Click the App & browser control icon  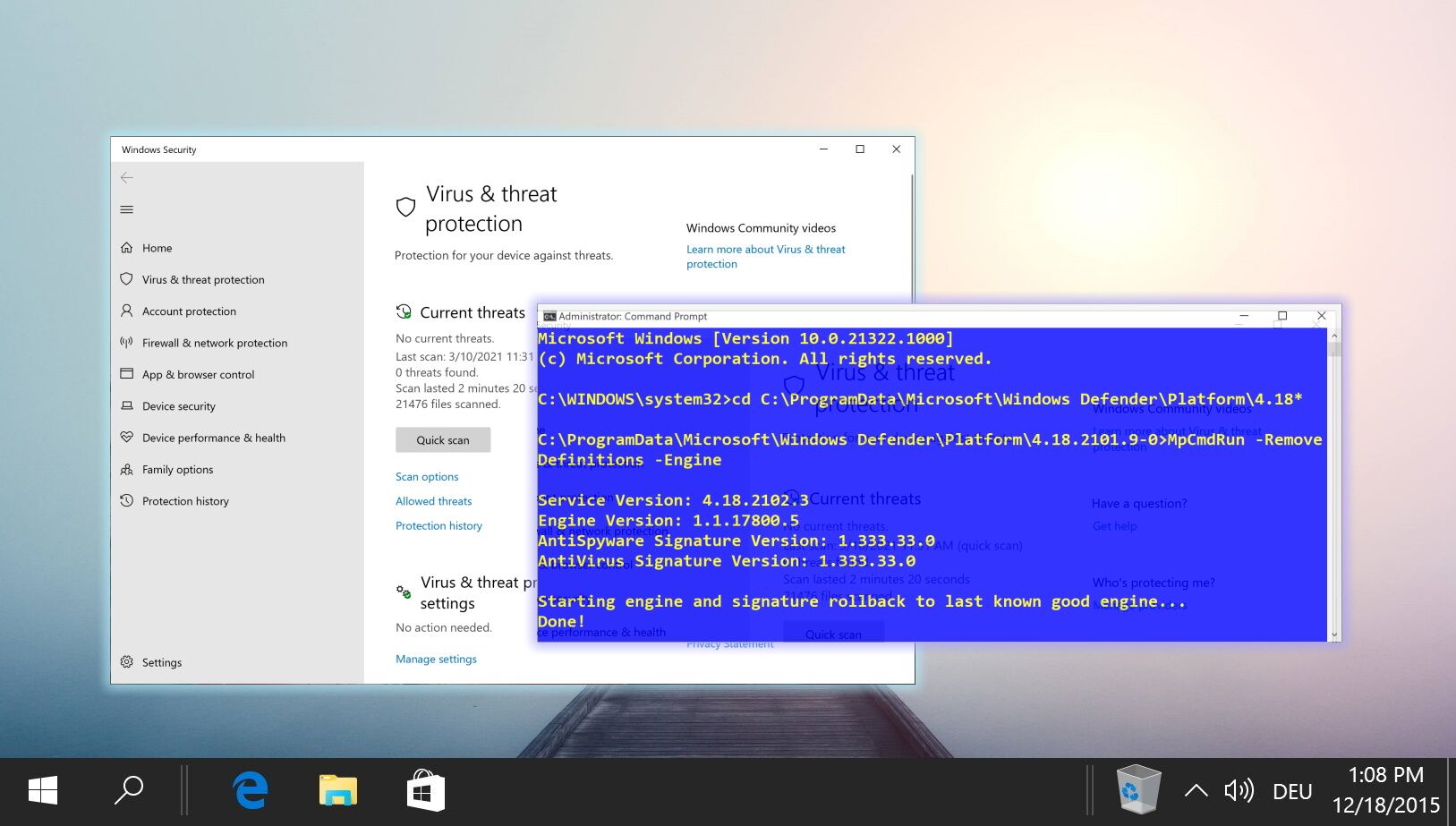(x=126, y=374)
